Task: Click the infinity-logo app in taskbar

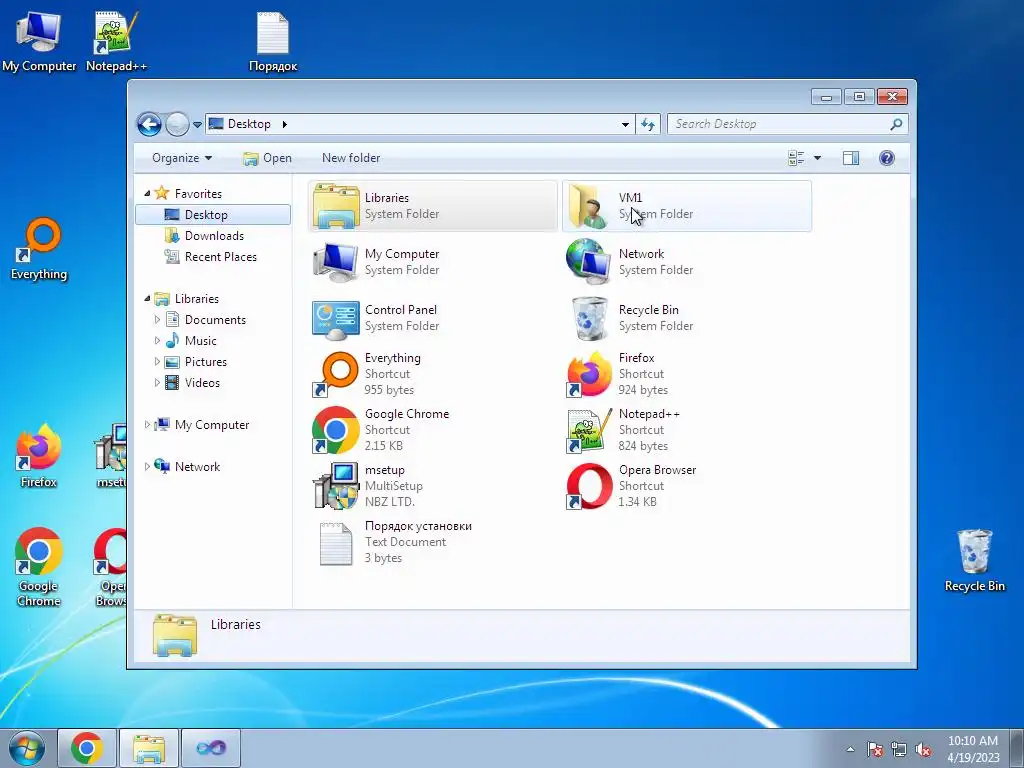Action: (211, 748)
